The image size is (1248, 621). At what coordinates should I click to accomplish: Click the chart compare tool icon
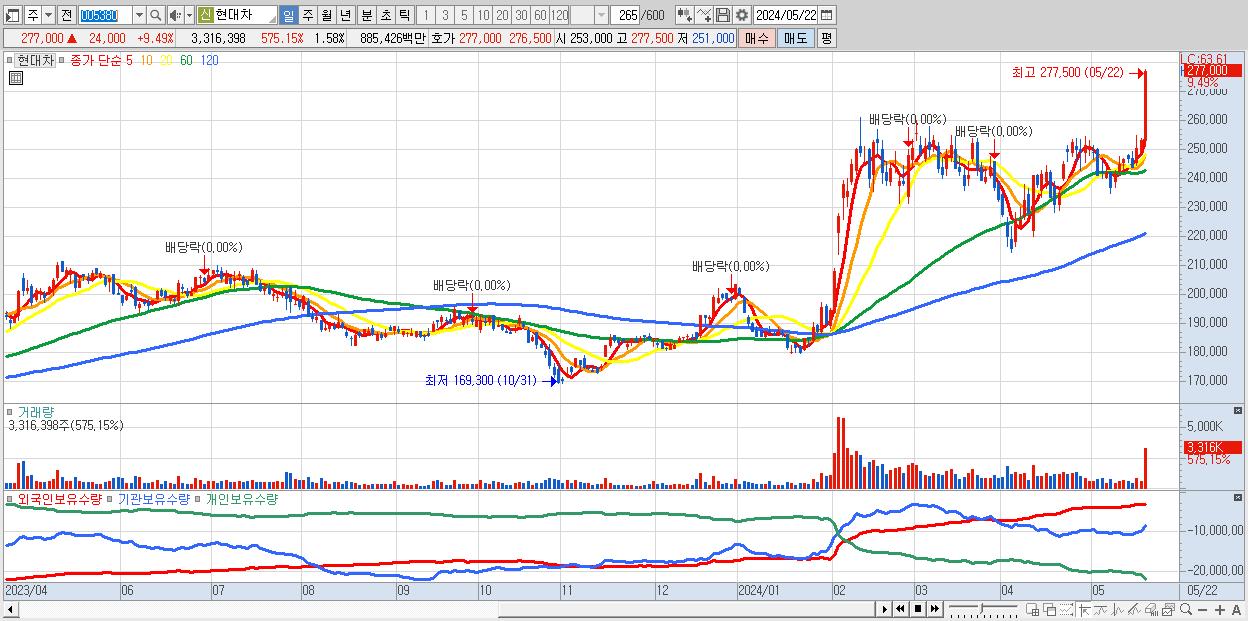(x=686, y=15)
